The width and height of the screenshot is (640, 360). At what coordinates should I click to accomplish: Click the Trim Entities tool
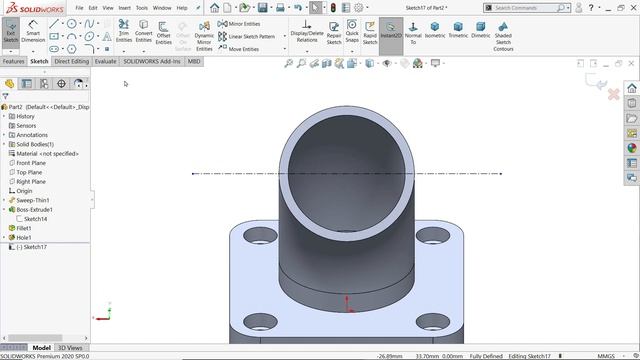(124, 31)
